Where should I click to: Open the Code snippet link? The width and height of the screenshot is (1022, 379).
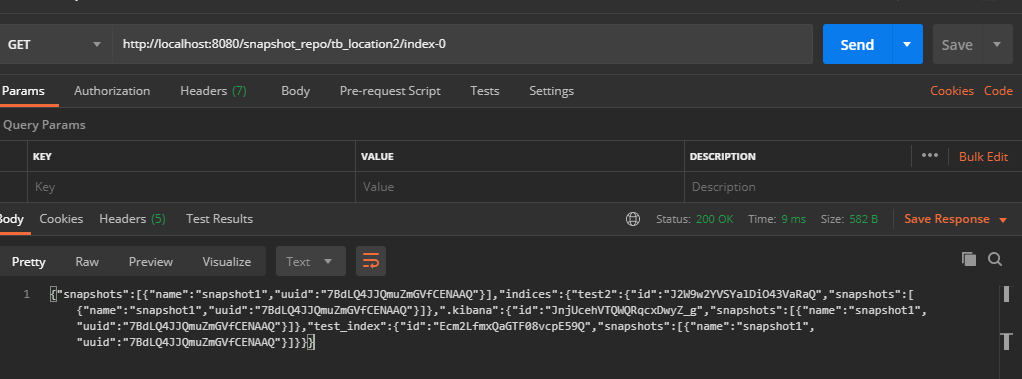coord(998,91)
